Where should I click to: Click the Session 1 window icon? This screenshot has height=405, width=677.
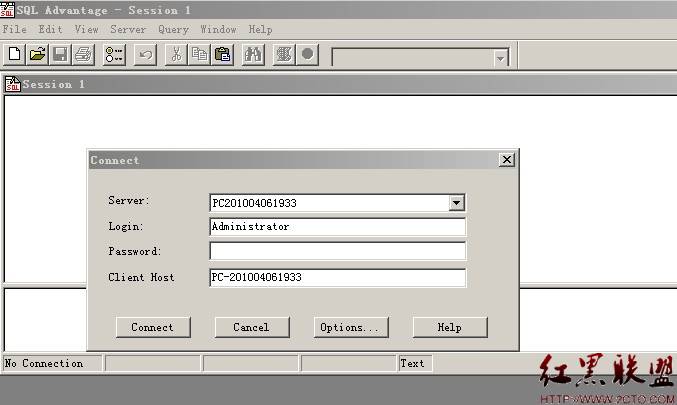coord(13,84)
